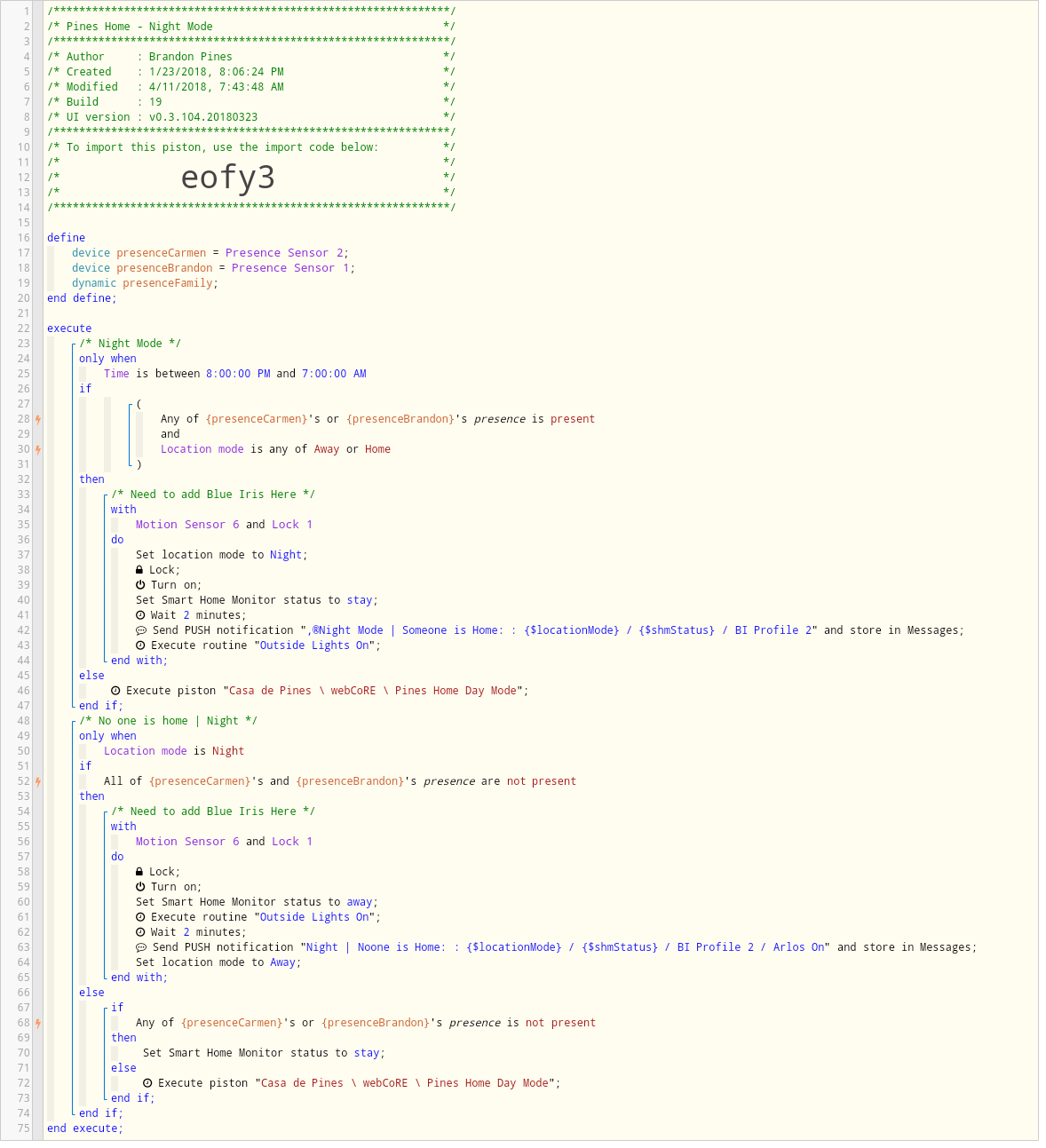Click Motion Sensor 6 on line 56
This screenshot has height=1148, width=1046.
tap(187, 842)
